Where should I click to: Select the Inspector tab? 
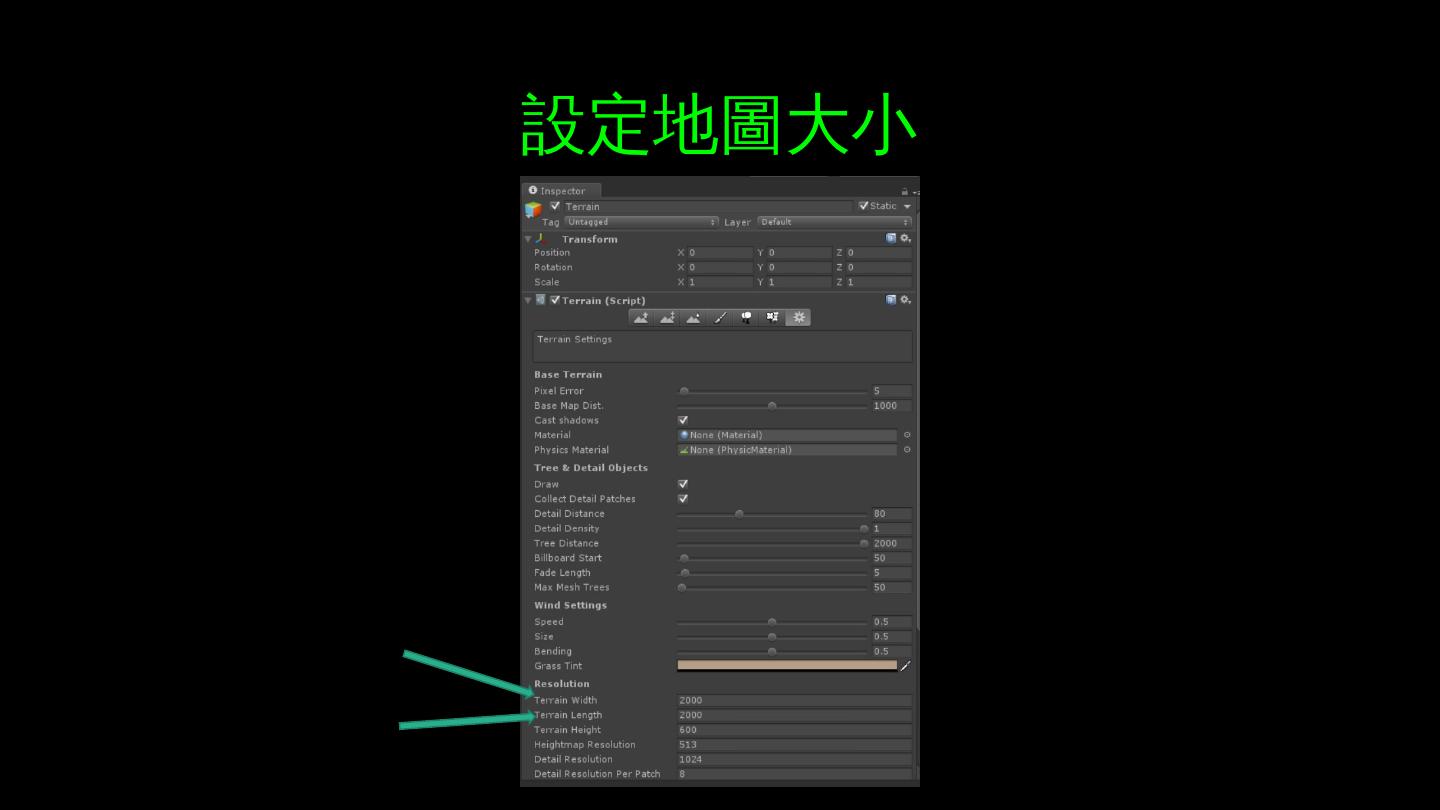coord(562,191)
